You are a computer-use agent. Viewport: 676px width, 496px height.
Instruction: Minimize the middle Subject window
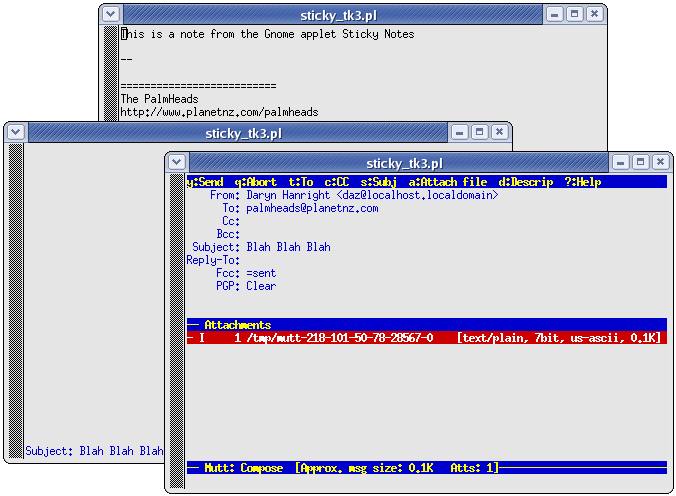(x=460, y=132)
